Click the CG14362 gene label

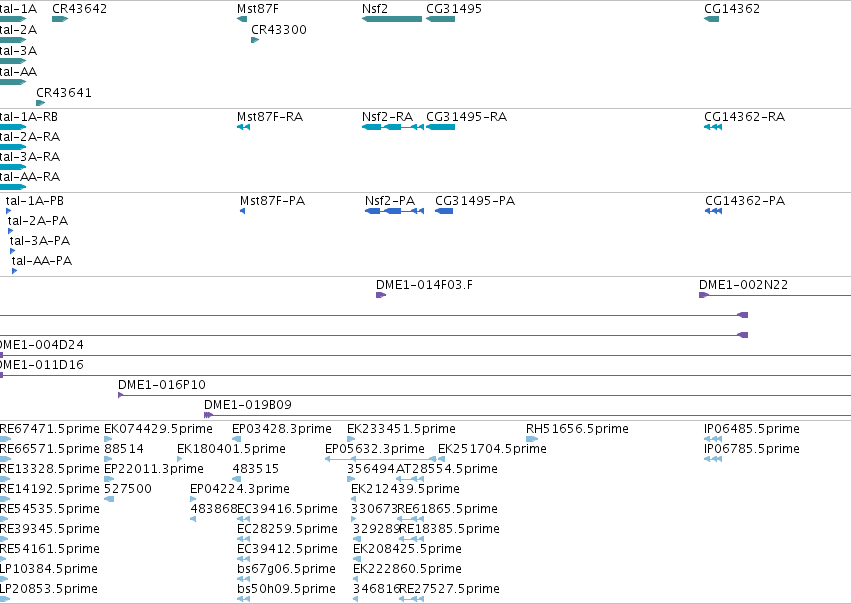[x=732, y=9]
